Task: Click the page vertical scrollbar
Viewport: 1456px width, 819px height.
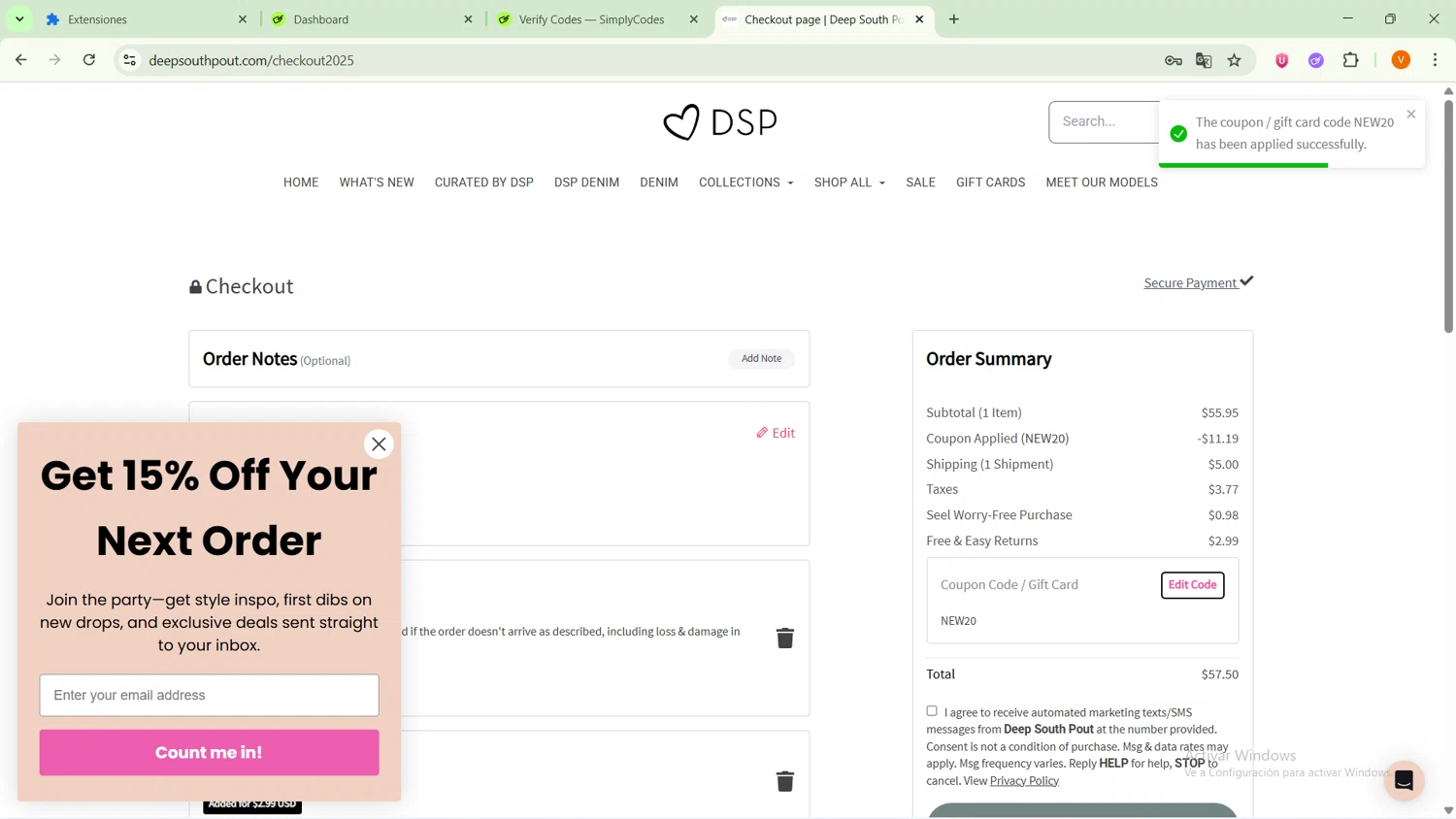Action: click(x=1448, y=215)
